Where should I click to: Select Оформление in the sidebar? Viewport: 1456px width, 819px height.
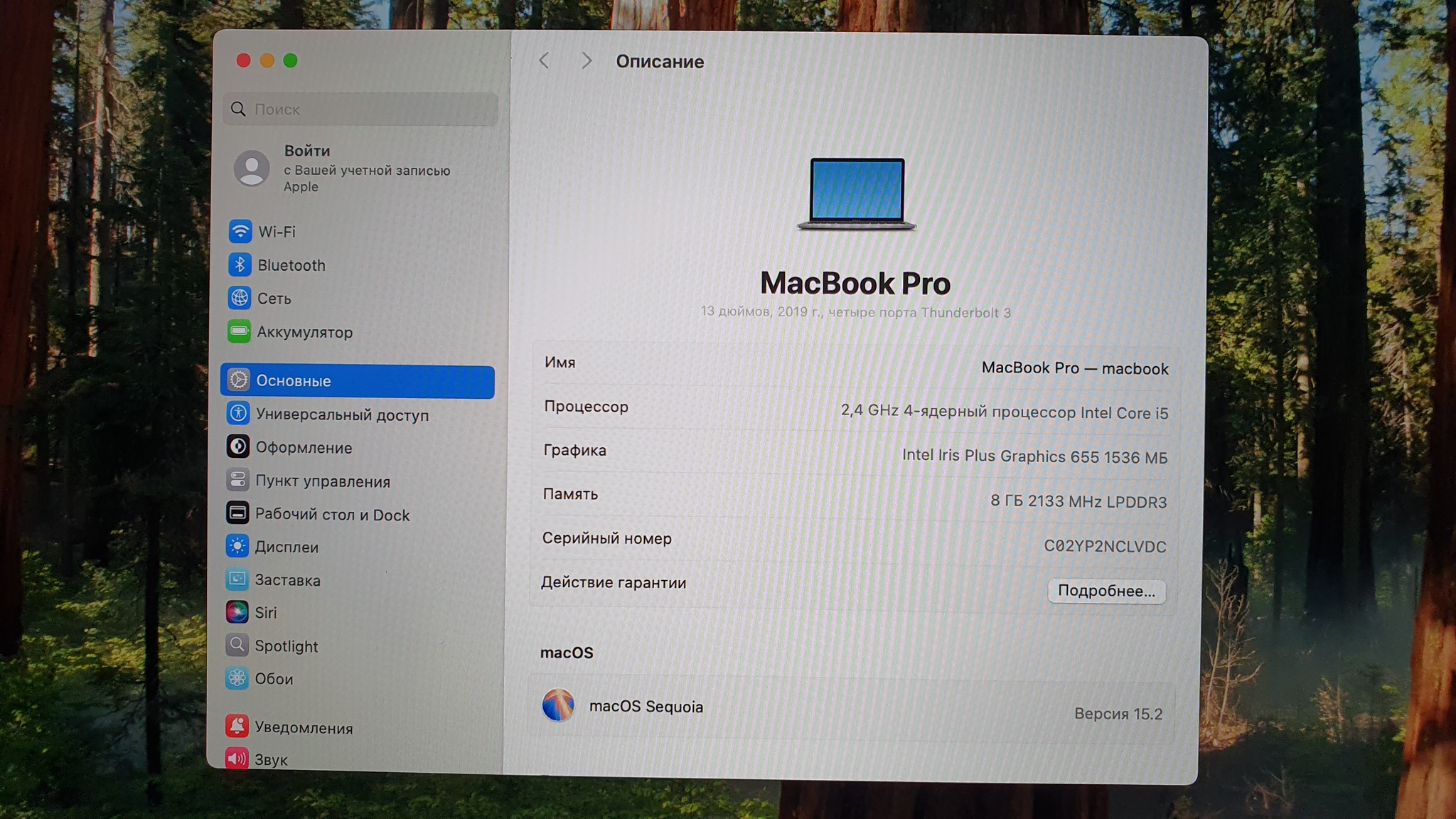point(304,448)
